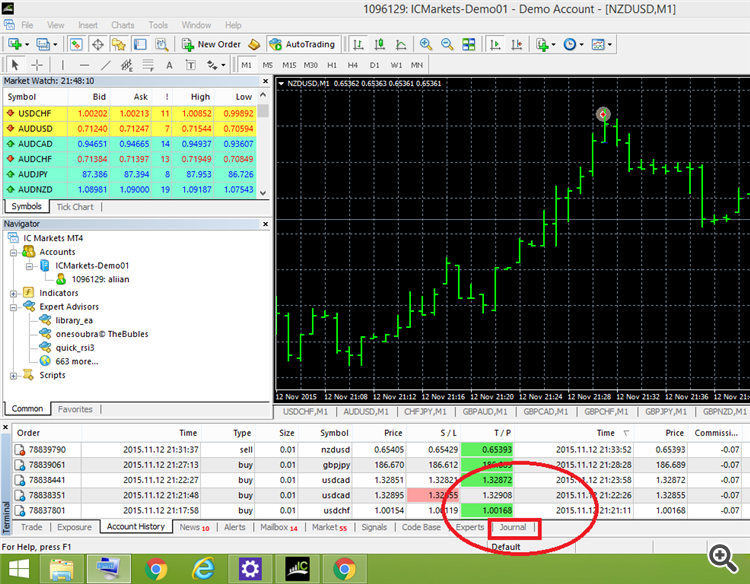This screenshot has height=584, width=750.
Task: Select the Fibonacci retracement tool
Action: tap(148, 65)
